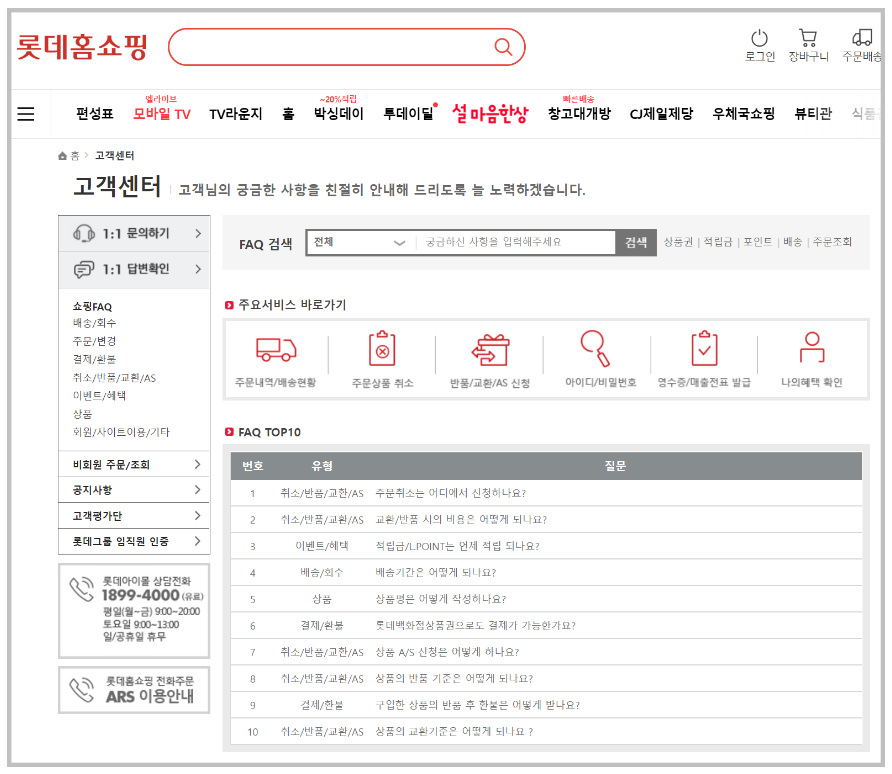Open FAQ '상품평은 어떻게 작성하나요?'
The image size is (892, 774).
click(441, 599)
